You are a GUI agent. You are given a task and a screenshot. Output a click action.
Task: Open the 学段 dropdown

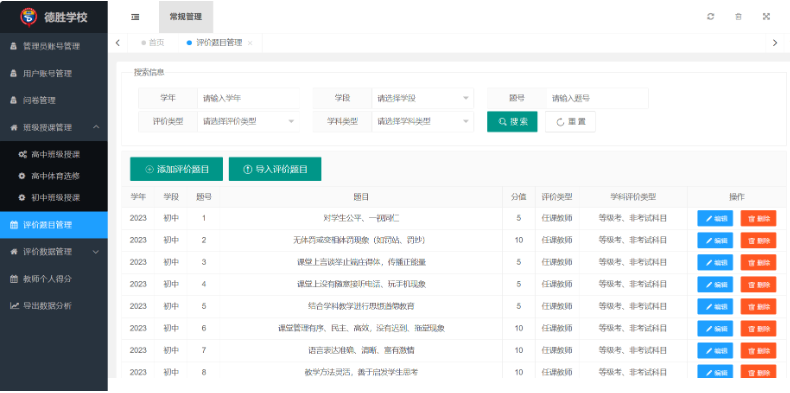[x=423, y=98]
